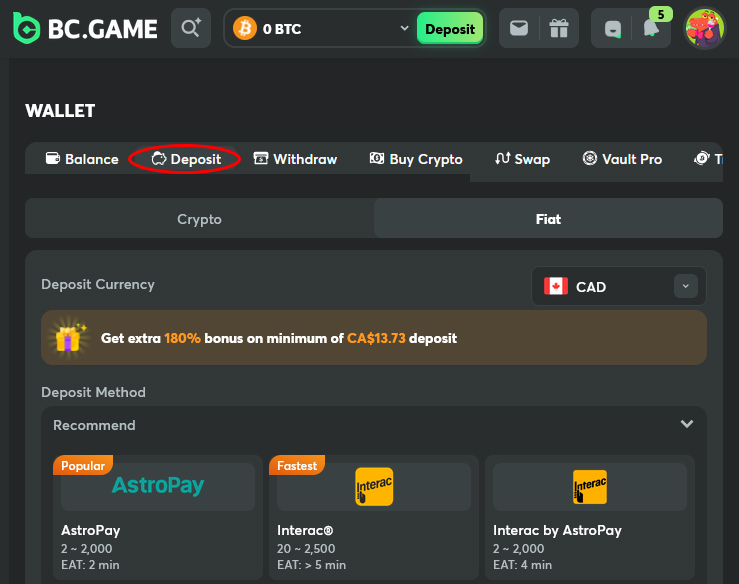The image size is (739, 584).
Task: Open the user profile avatar
Action: (x=705, y=28)
